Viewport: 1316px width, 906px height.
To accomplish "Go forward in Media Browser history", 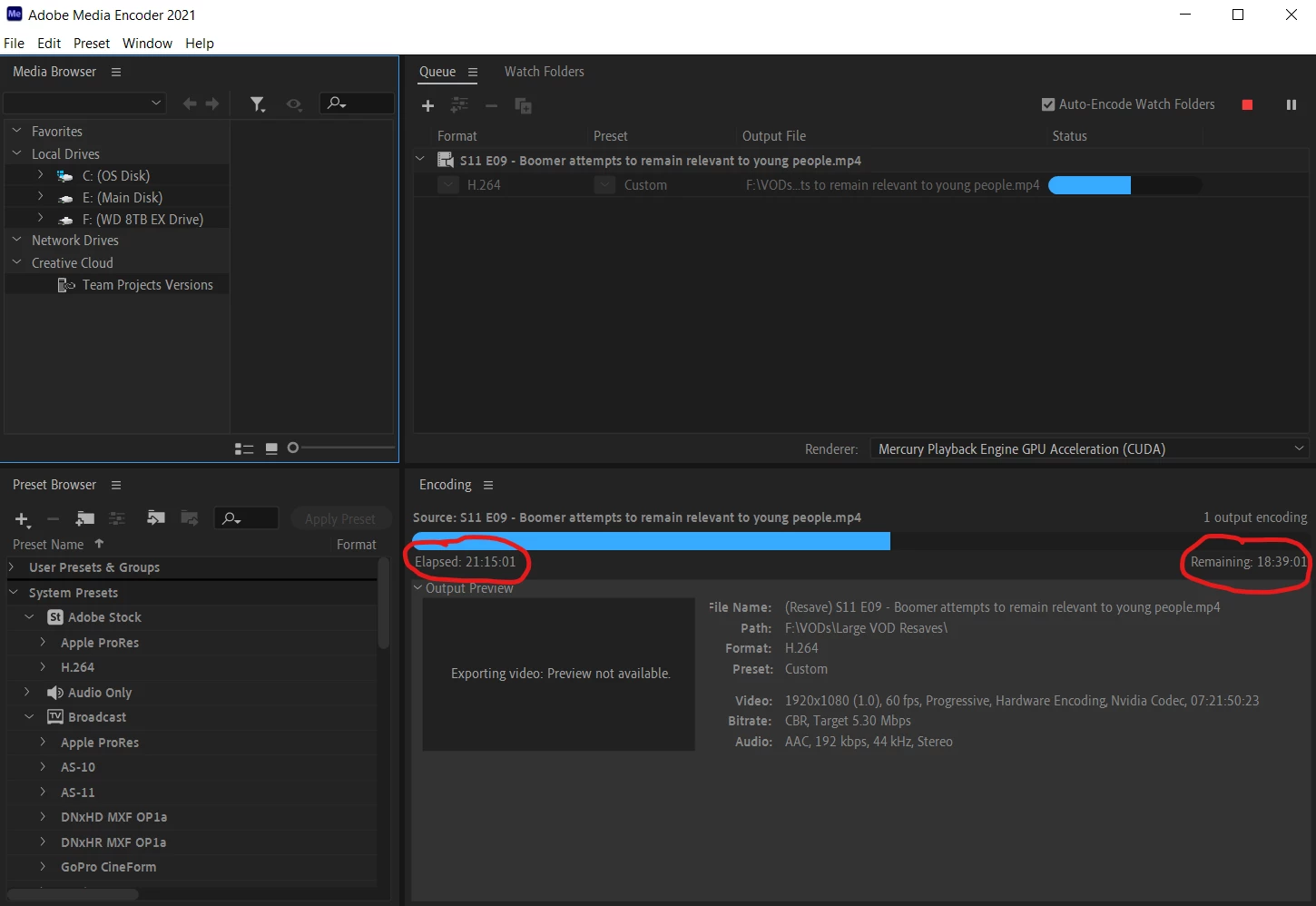I will (x=212, y=104).
